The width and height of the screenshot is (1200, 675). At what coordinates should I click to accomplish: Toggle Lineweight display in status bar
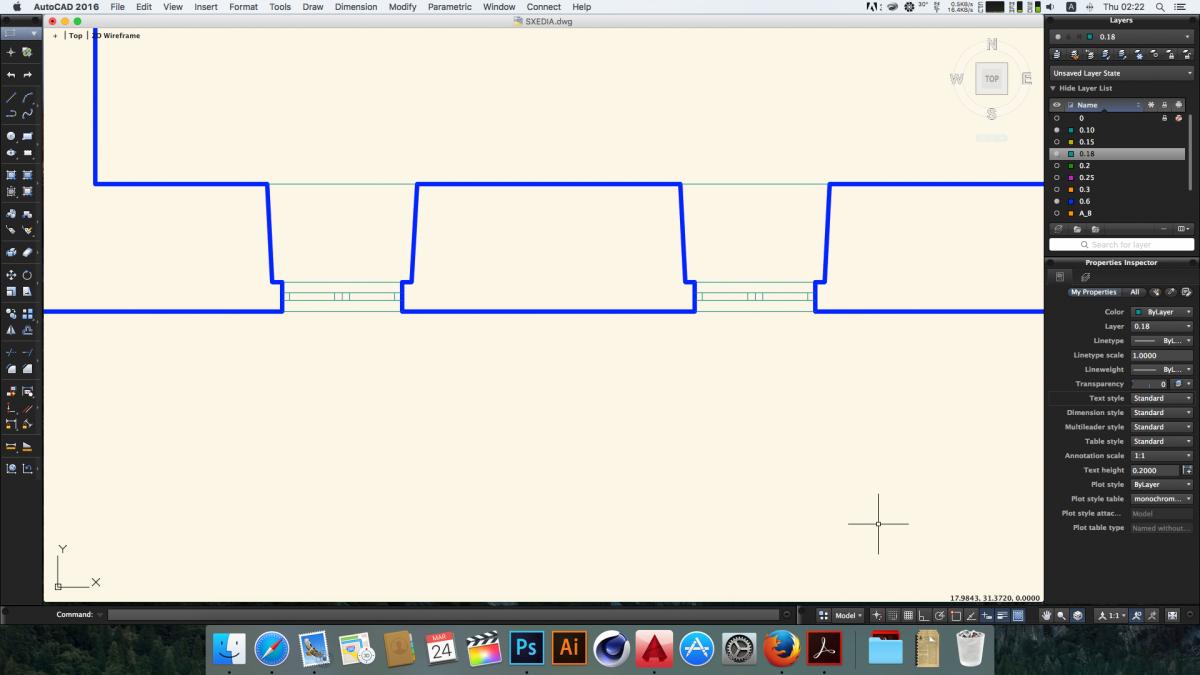[x=1002, y=615]
